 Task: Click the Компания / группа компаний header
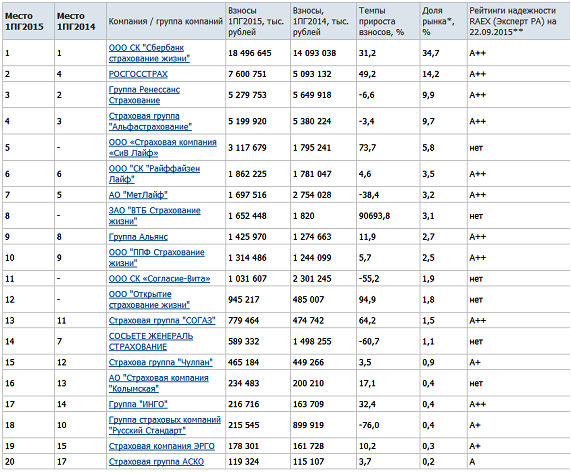tap(165, 21)
